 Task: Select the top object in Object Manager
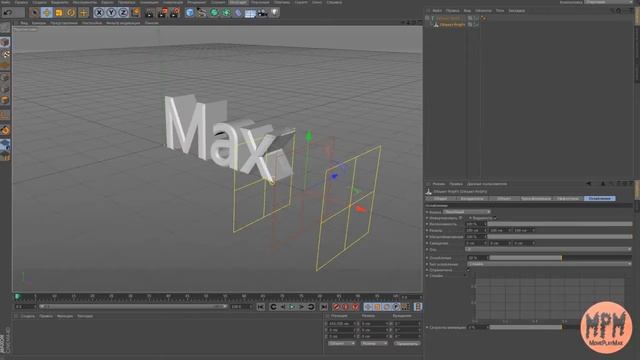448,18
